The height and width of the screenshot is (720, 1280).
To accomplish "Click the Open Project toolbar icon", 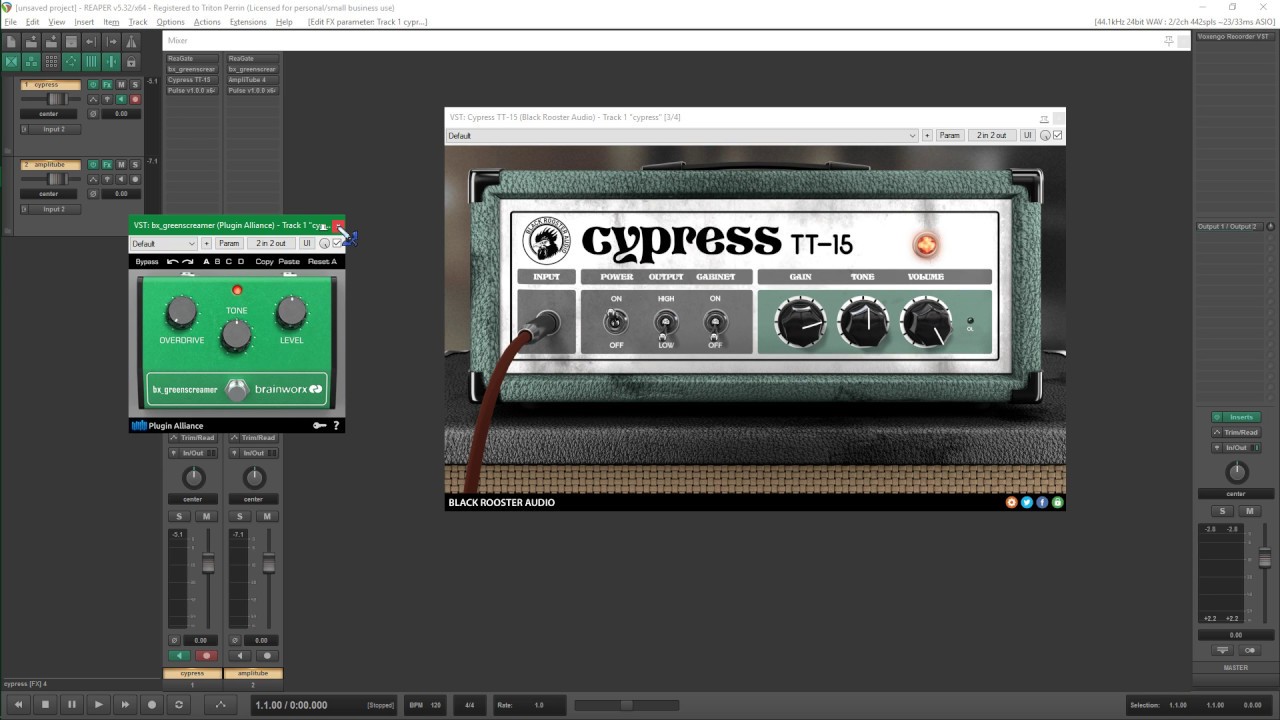I will pos(31,42).
